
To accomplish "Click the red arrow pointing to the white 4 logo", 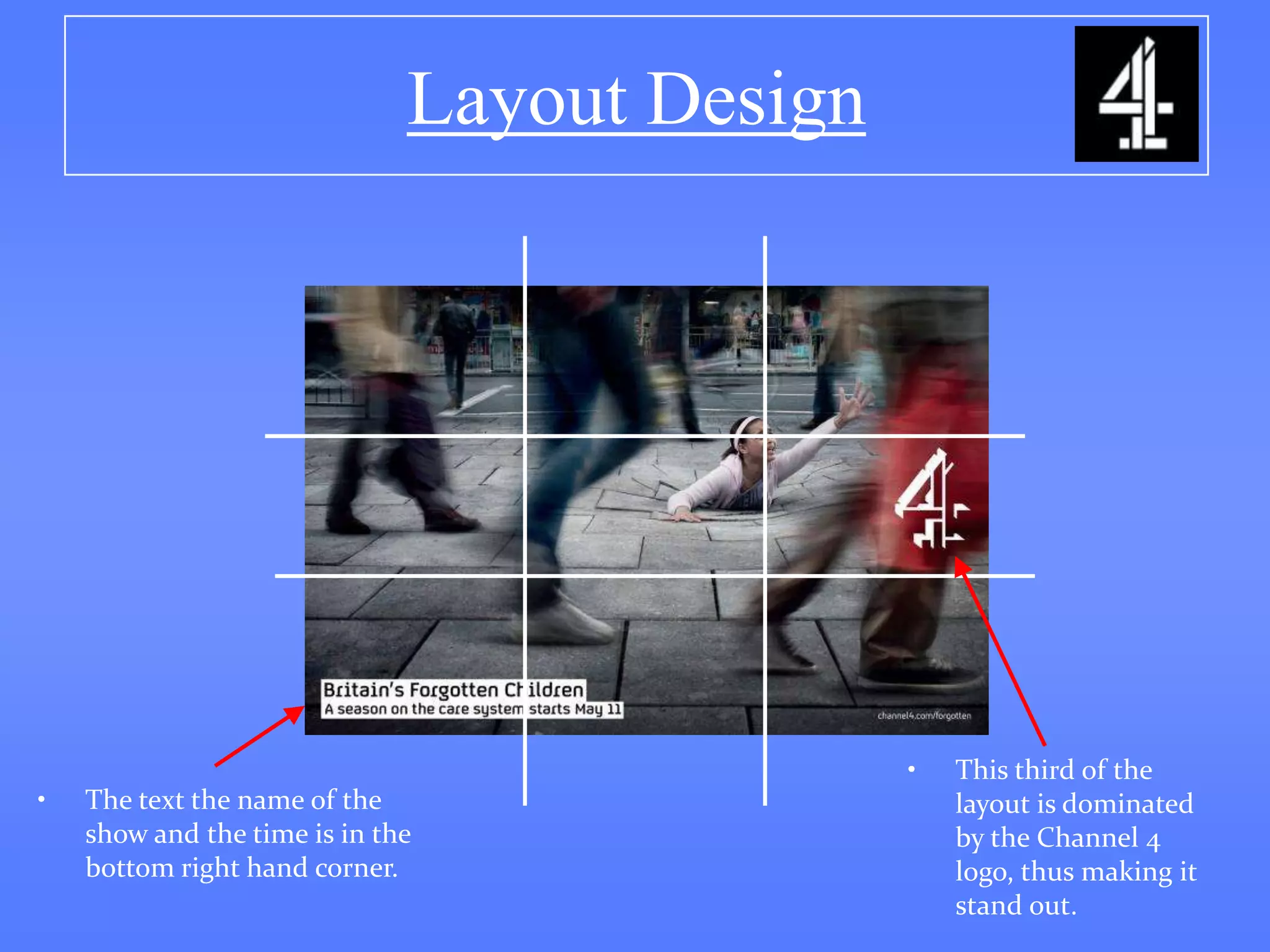I will click(x=1000, y=651).
